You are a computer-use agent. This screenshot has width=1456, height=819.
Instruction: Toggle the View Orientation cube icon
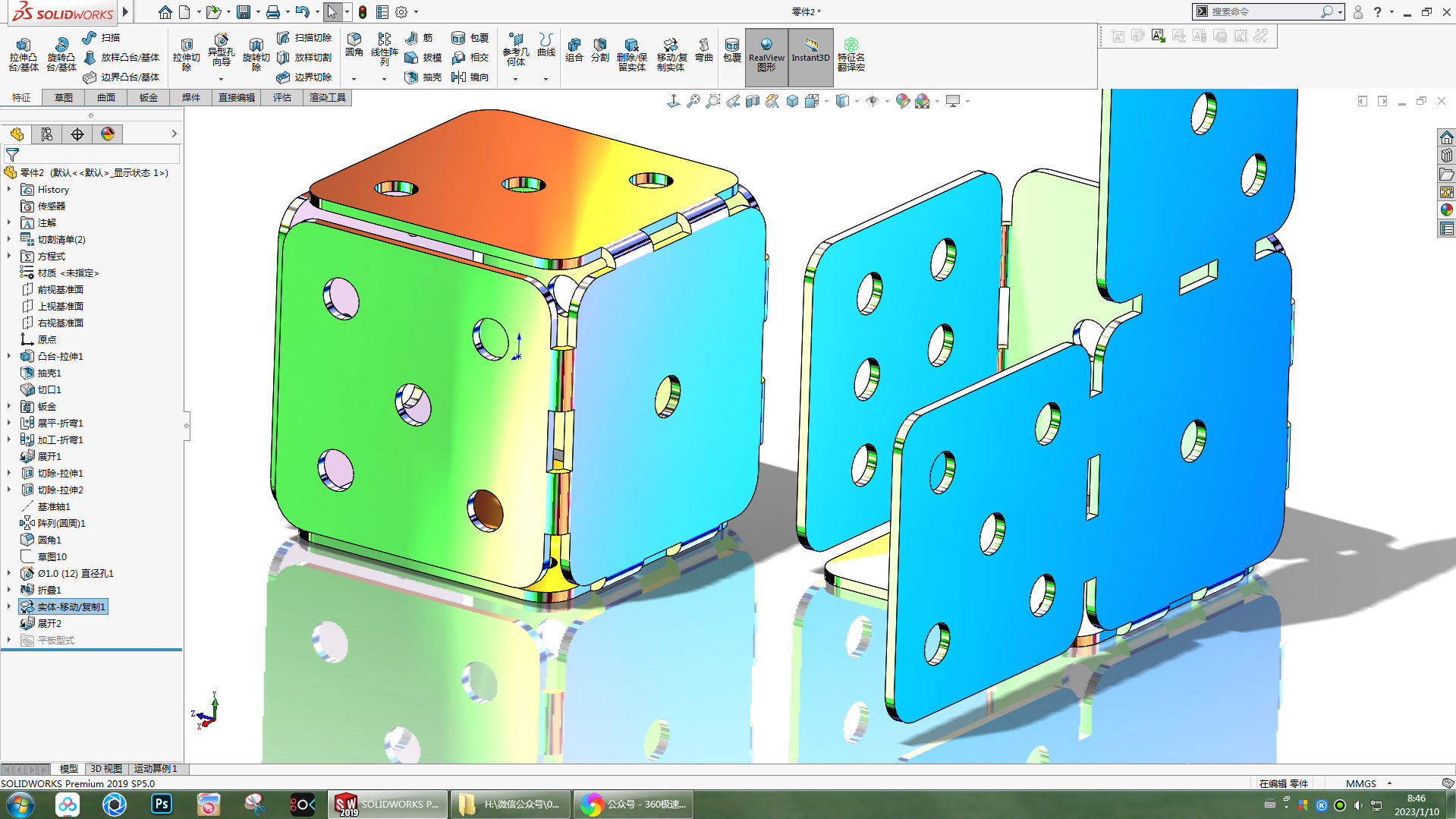coord(812,101)
